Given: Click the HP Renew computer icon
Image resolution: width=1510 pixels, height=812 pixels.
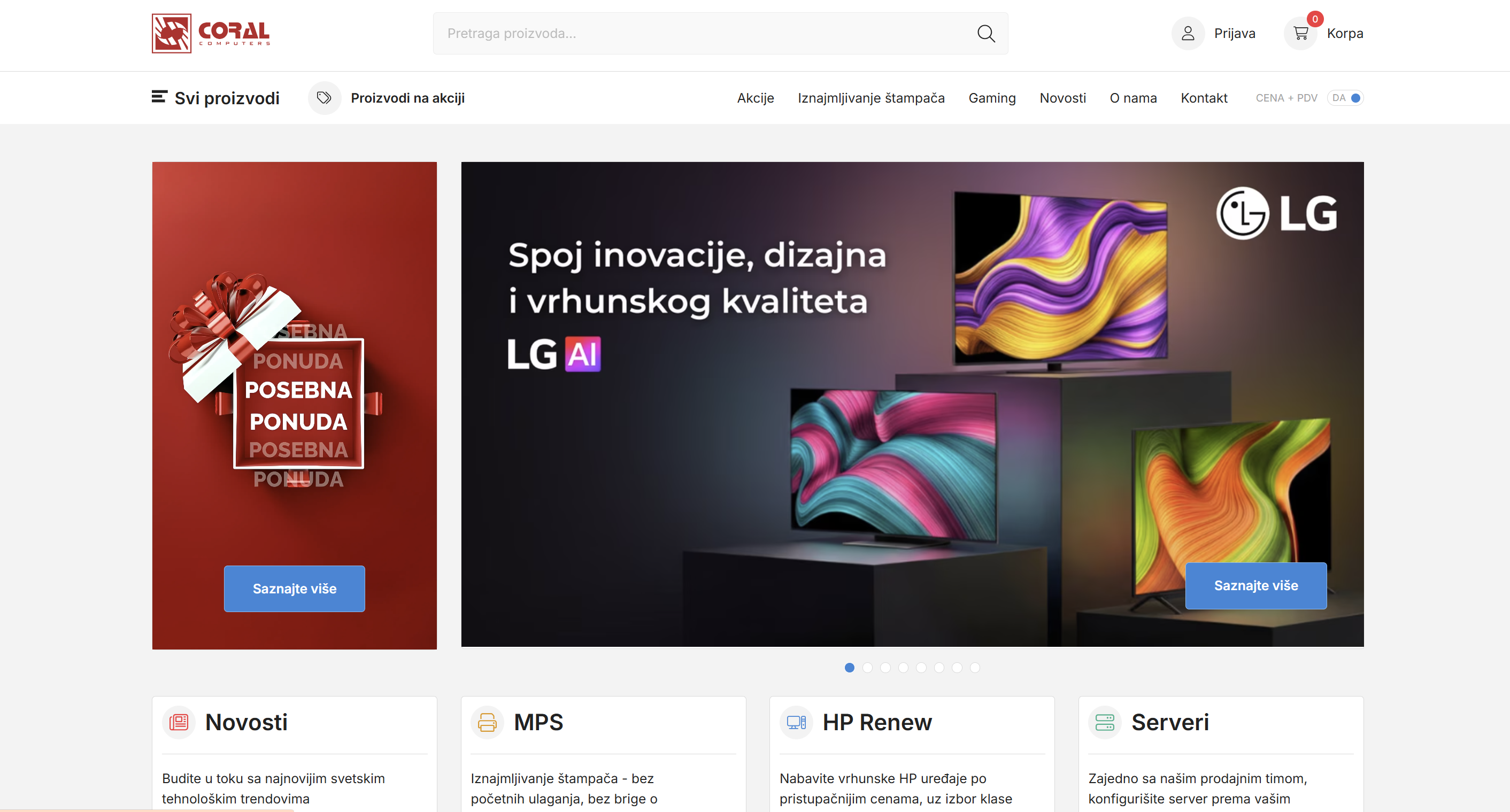Looking at the screenshot, I should [x=796, y=722].
